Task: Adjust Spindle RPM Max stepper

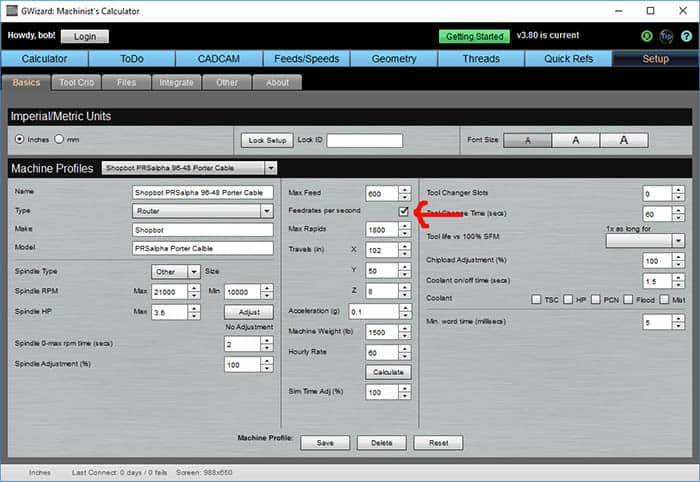Action: [194, 292]
